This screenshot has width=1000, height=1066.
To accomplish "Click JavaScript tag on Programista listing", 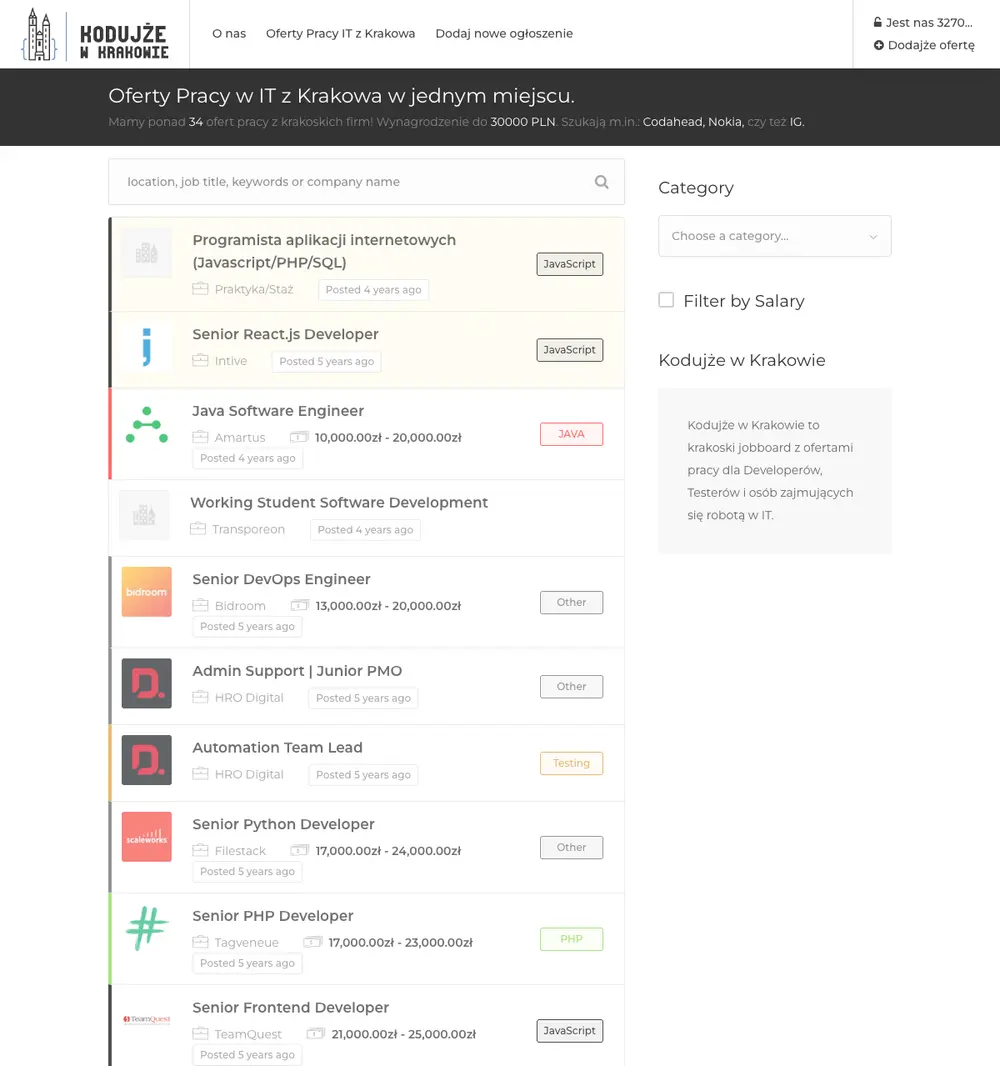I will (x=570, y=264).
